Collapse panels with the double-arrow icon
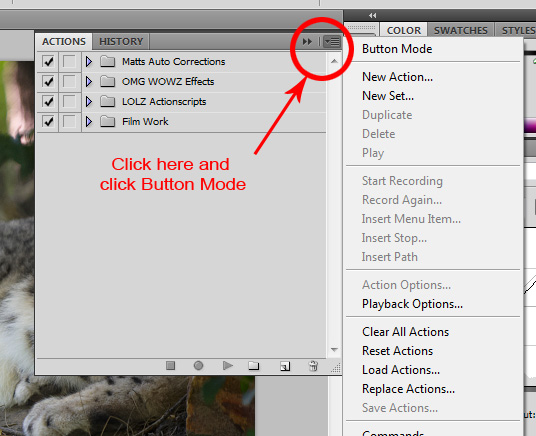The height and width of the screenshot is (436, 536). click(307, 42)
